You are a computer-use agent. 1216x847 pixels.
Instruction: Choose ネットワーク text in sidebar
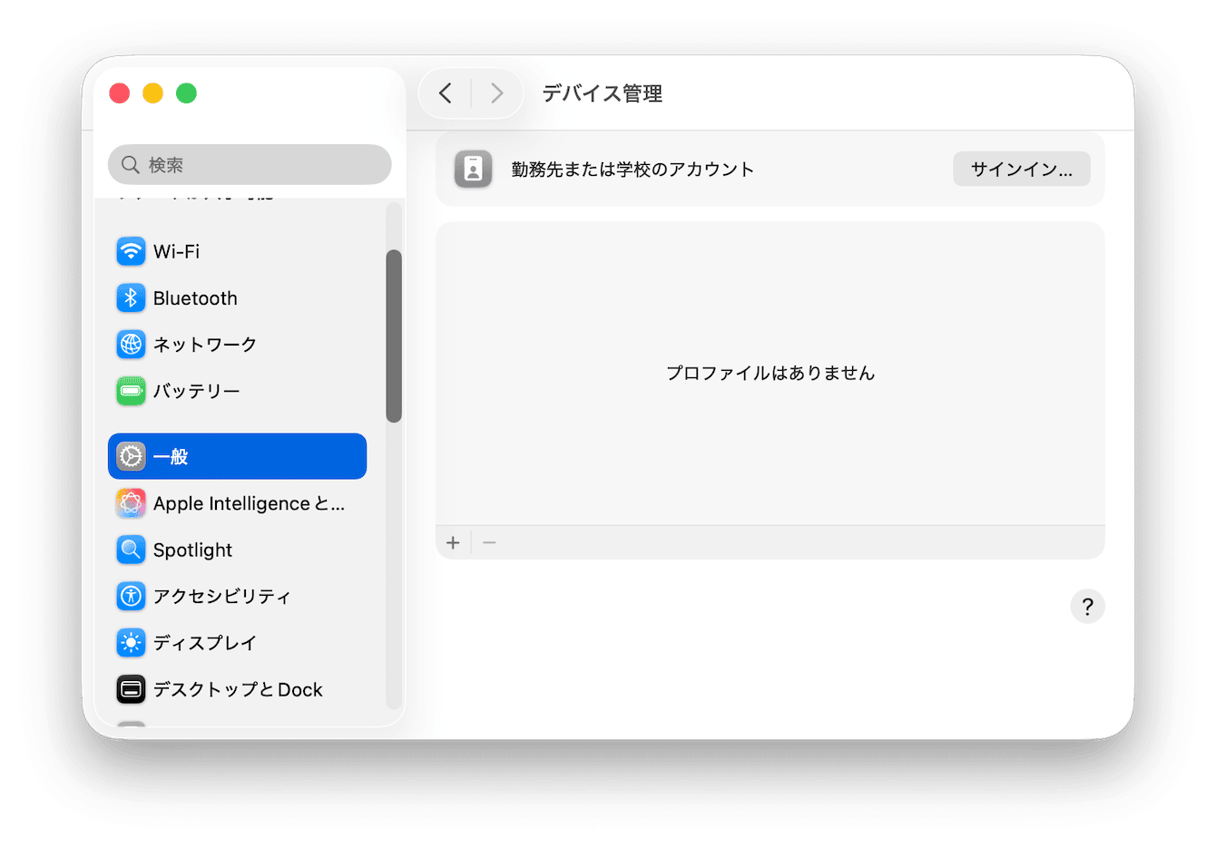click(205, 344)
